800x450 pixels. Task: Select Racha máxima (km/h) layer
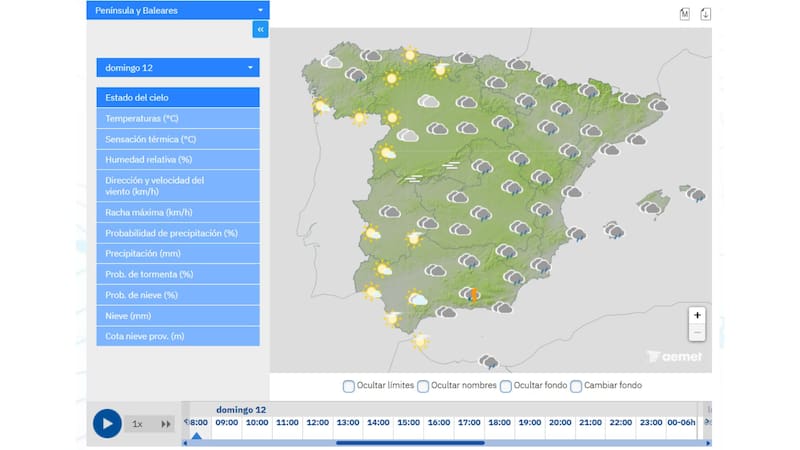[x=178, y=212]
